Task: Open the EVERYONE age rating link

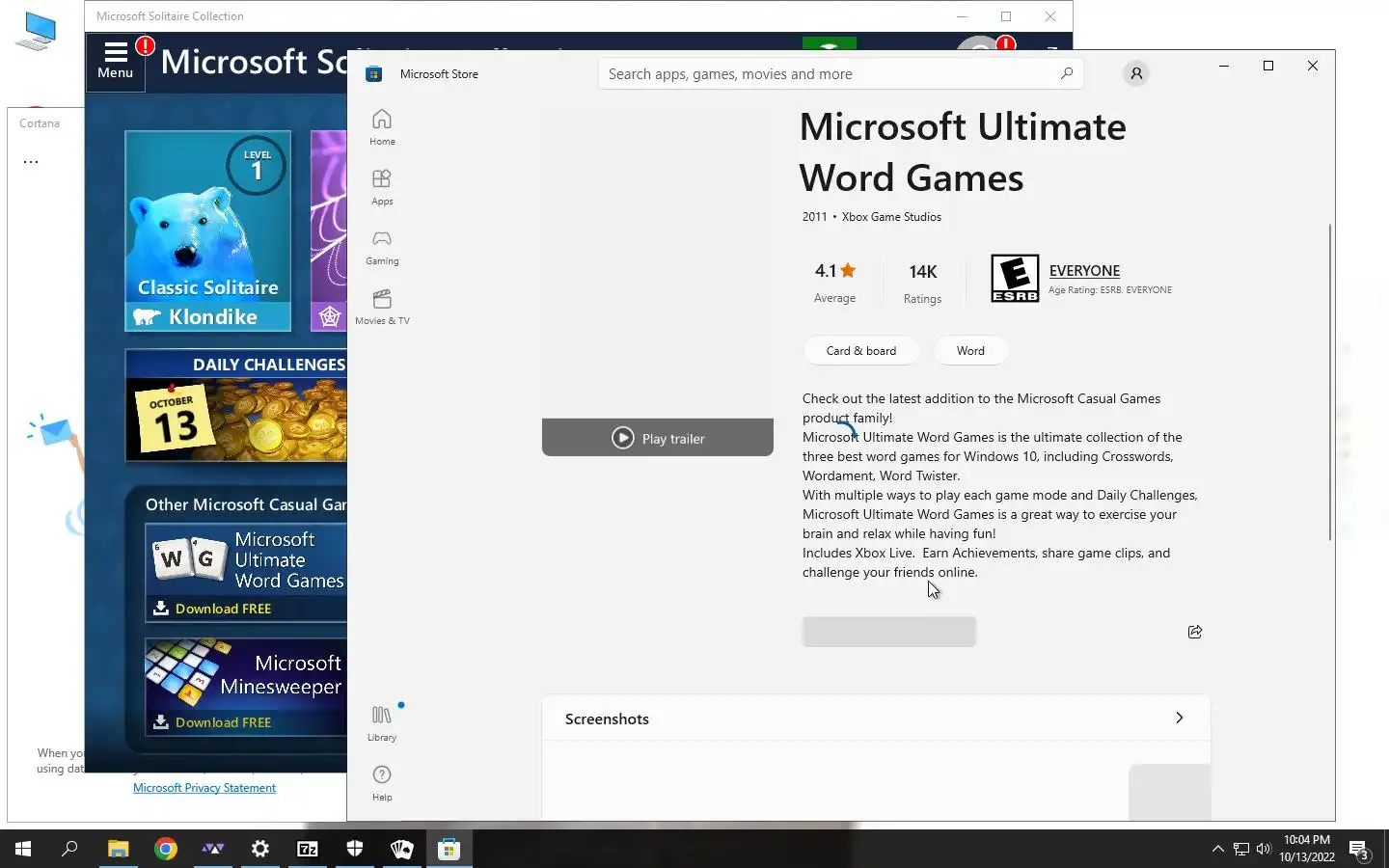Action: 1084,271
